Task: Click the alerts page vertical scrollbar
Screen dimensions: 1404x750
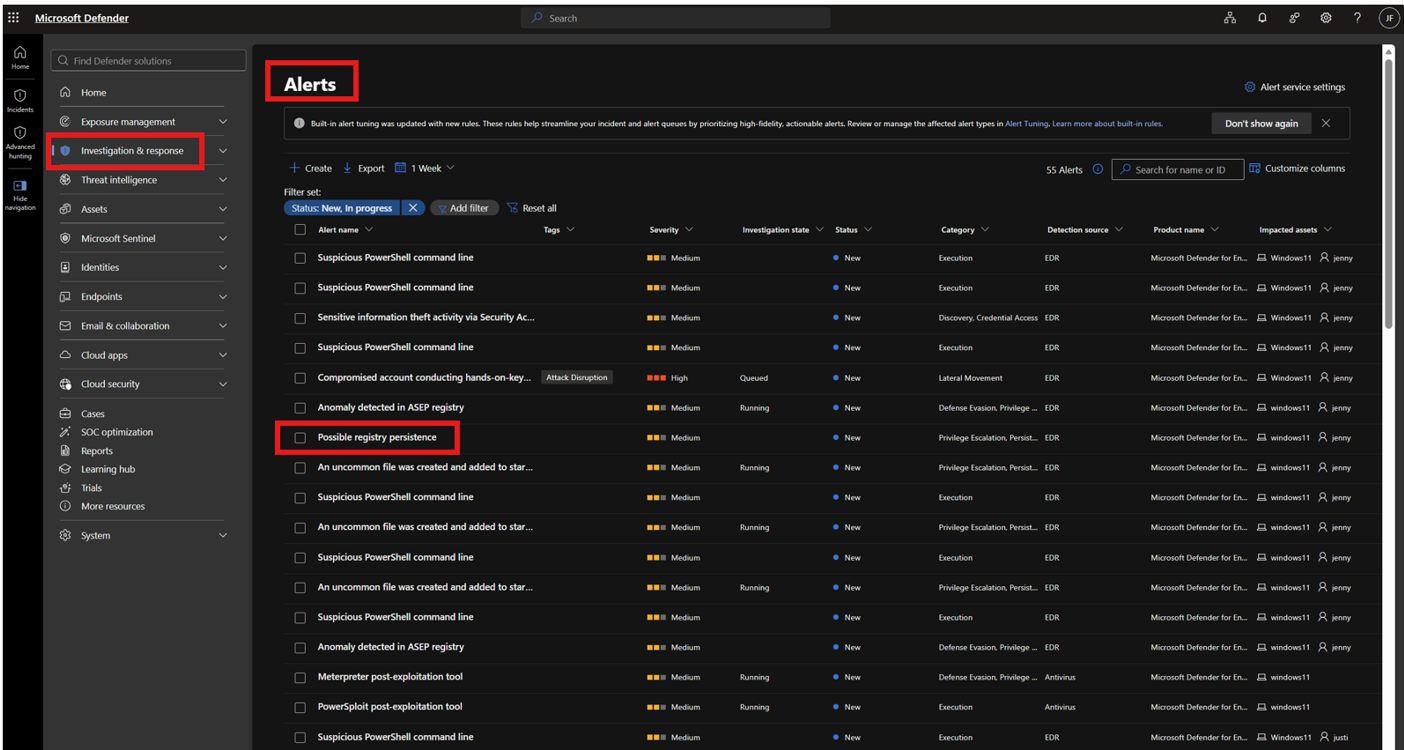Action: tap(1388, 193)
